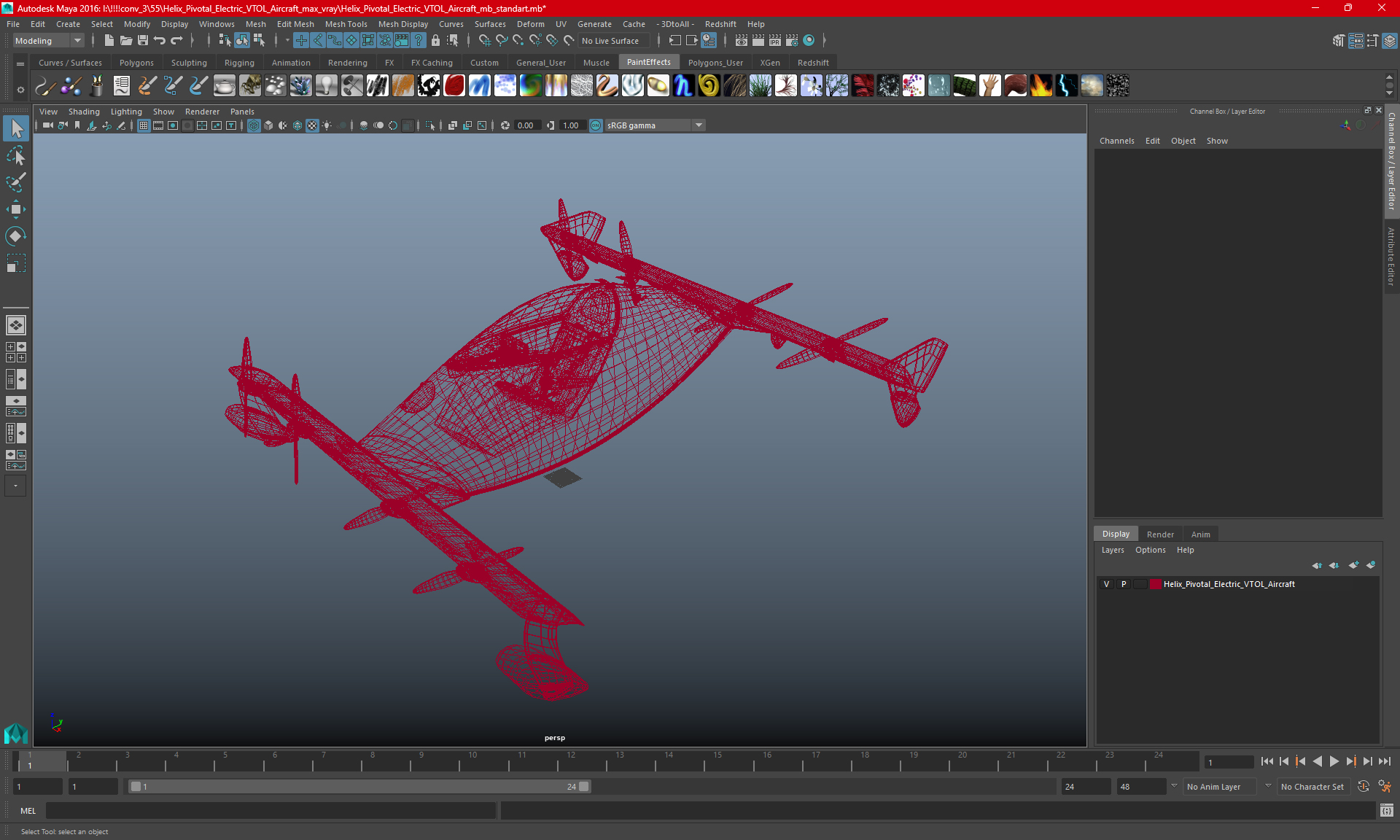Screen dimensions: 1400x840
Task: Open the Render layer tab
Action: coord(1160,534)
